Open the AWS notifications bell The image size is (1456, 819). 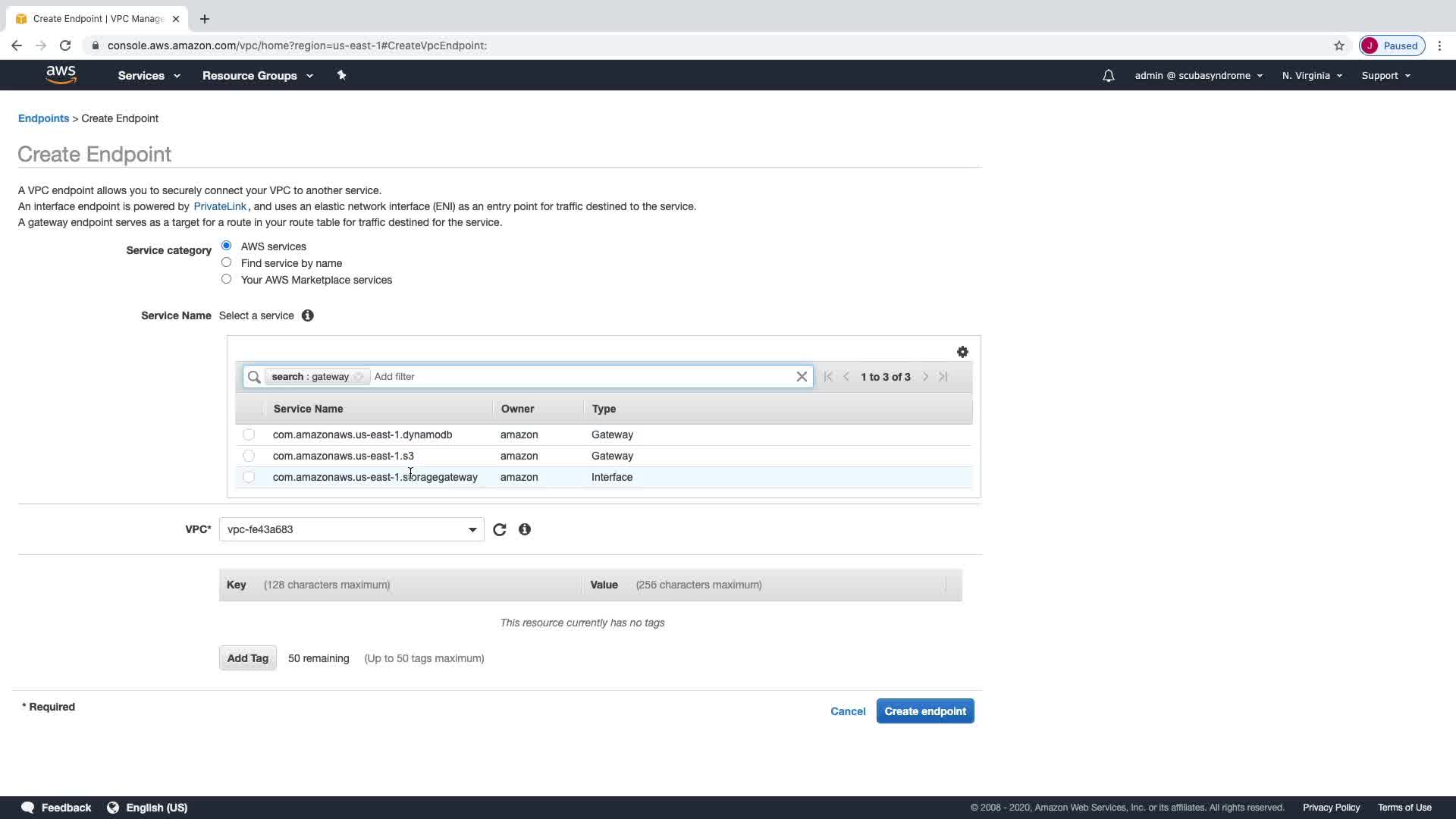coord(1108,76)
